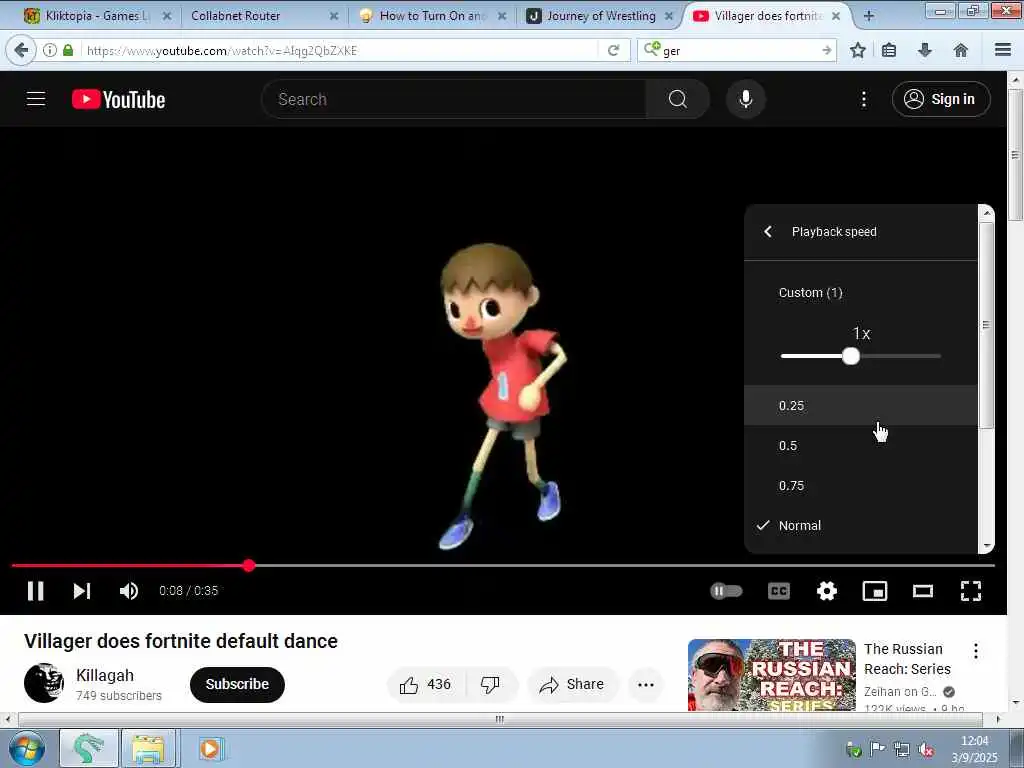Open browser downloads arrow

pyautogui.click(x=925, y=50)
